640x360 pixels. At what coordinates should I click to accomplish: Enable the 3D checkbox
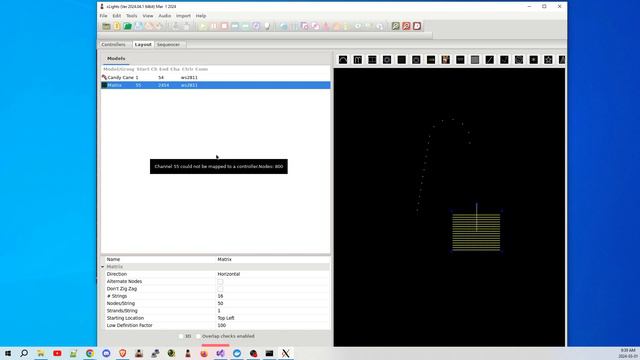coord(181,336)
